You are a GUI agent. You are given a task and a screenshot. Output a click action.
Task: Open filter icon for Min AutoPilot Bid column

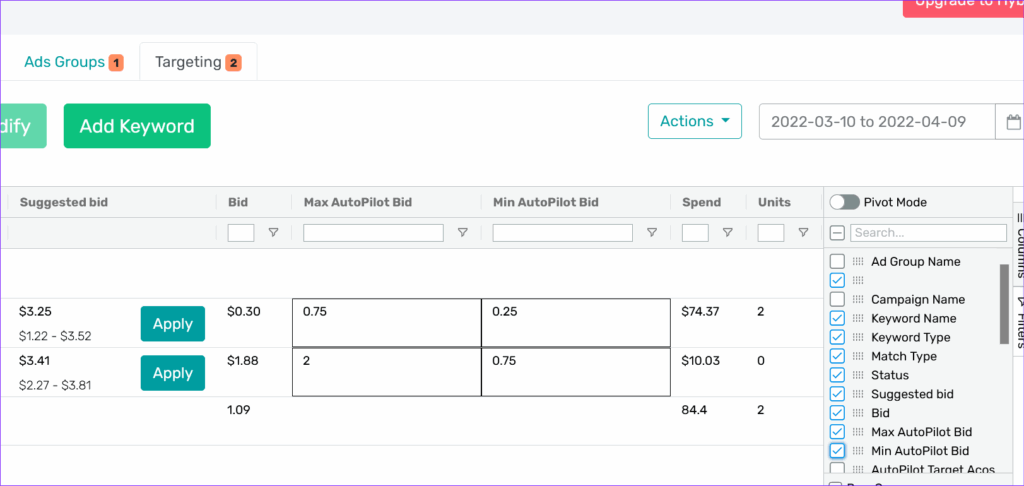[652, 233]
